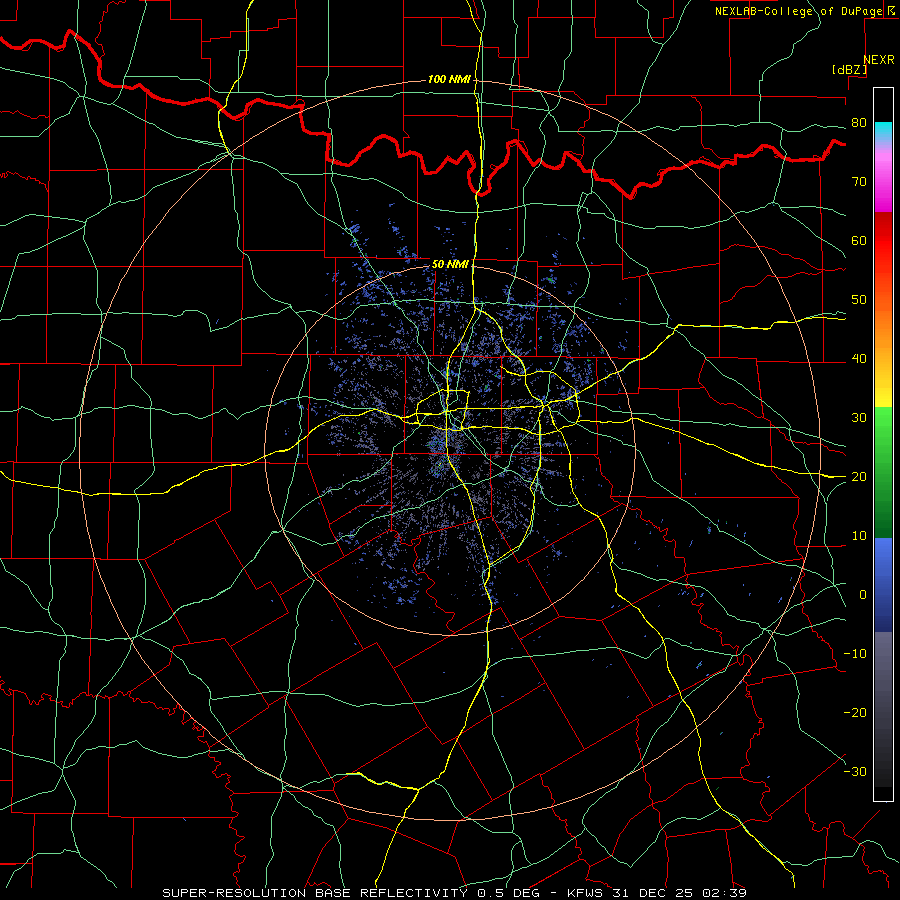Click the red segment of the color bar
This screenshot has width=900, height=900.
(x=883, y=241)
